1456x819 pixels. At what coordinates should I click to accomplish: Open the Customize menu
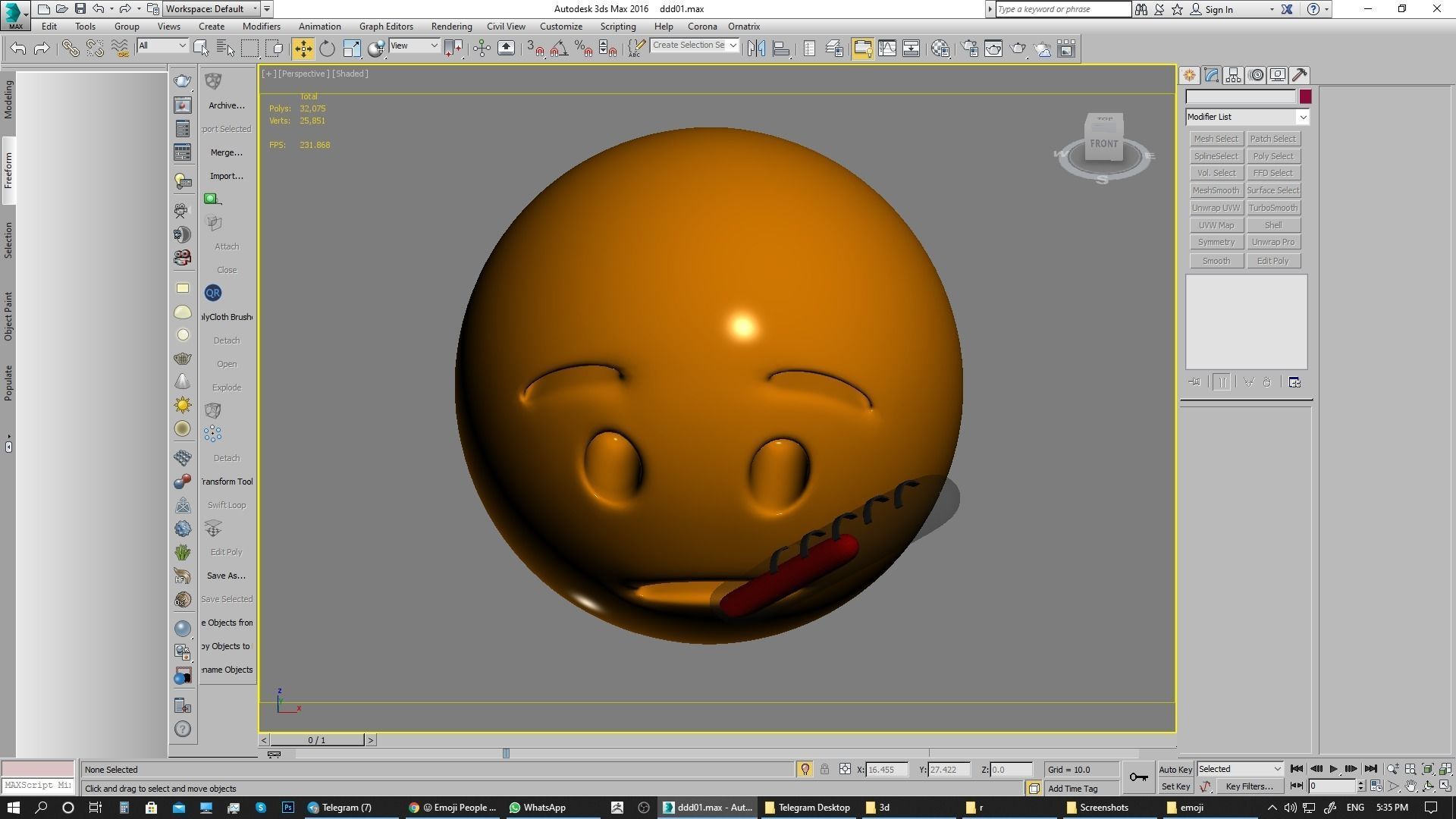[x=561, y=27]
